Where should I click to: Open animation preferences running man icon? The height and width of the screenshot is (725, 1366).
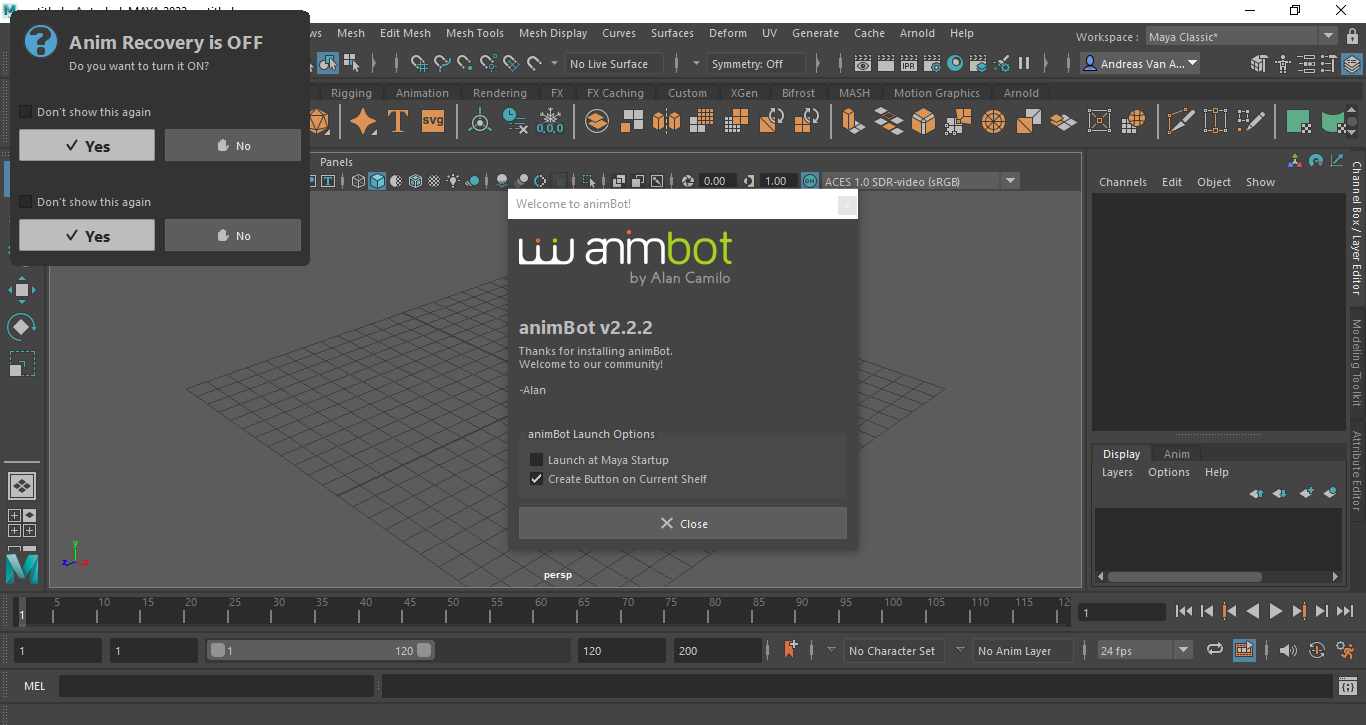pyautogui.click(x=1344, y=650)
